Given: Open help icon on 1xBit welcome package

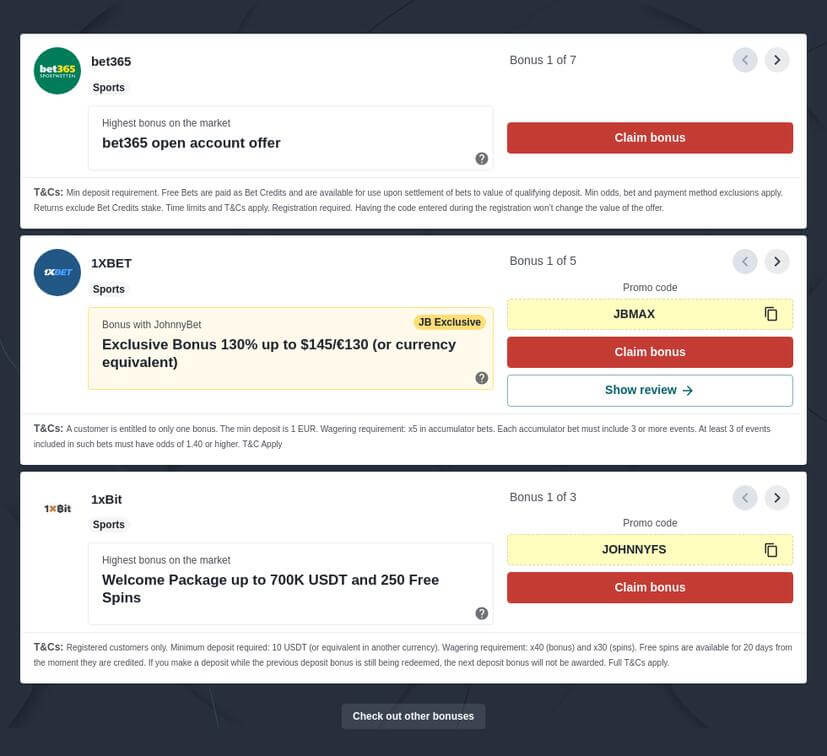Looking at the screenshot, I should coord(482,613).
